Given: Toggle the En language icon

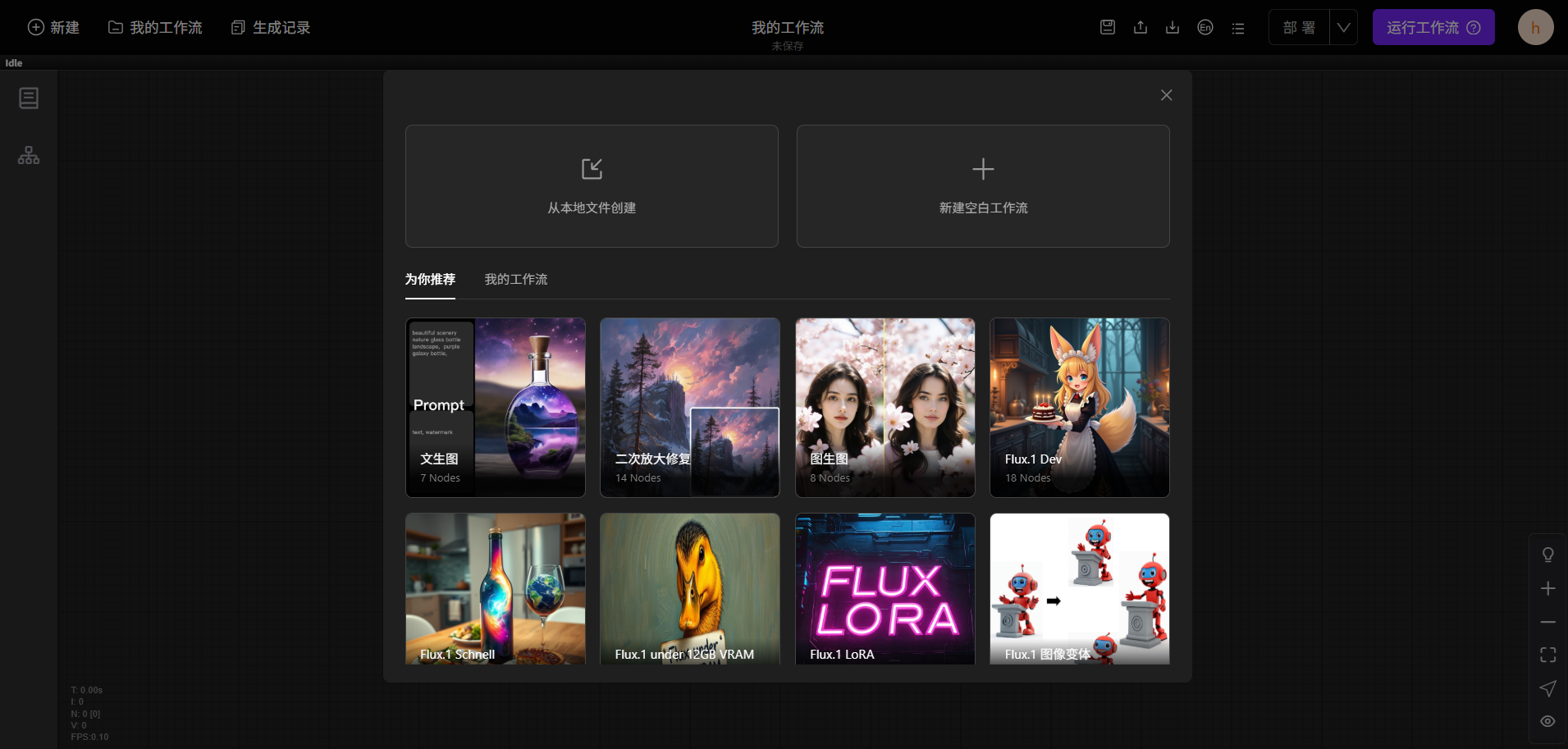Looking at the screenshot, I should [1205, 27].
